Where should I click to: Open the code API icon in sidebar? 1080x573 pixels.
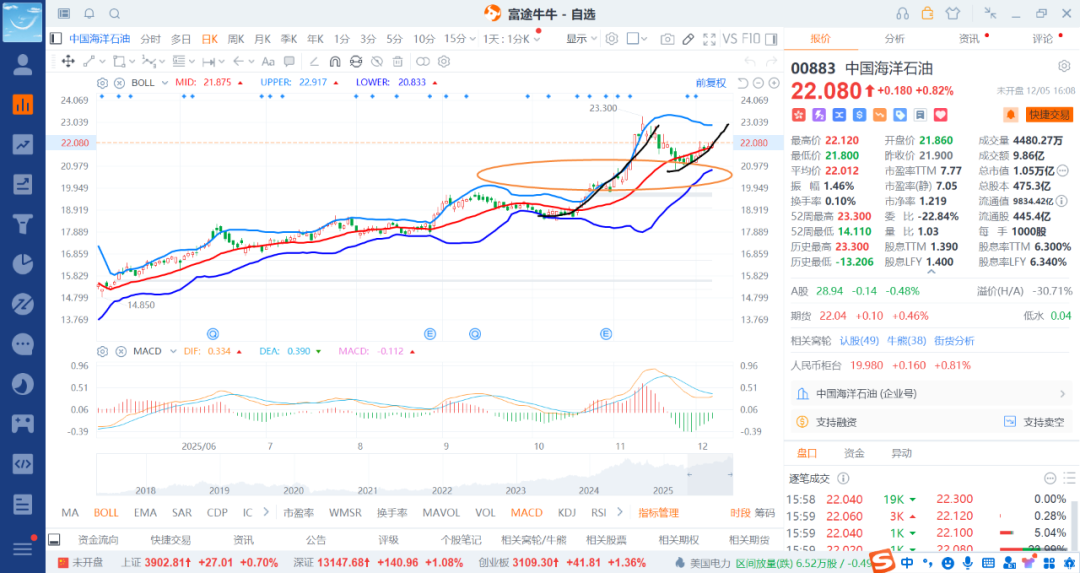[23, 463]
